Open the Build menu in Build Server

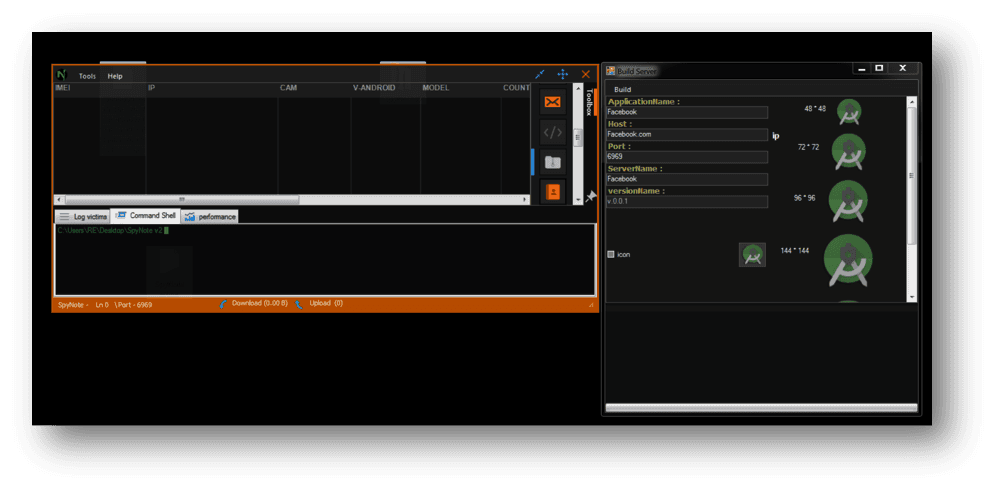622,90
